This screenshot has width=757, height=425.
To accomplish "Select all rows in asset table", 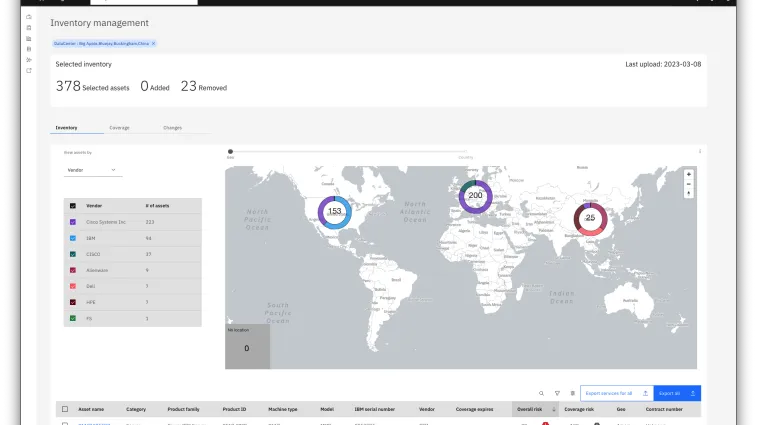I will pos(65,409).
